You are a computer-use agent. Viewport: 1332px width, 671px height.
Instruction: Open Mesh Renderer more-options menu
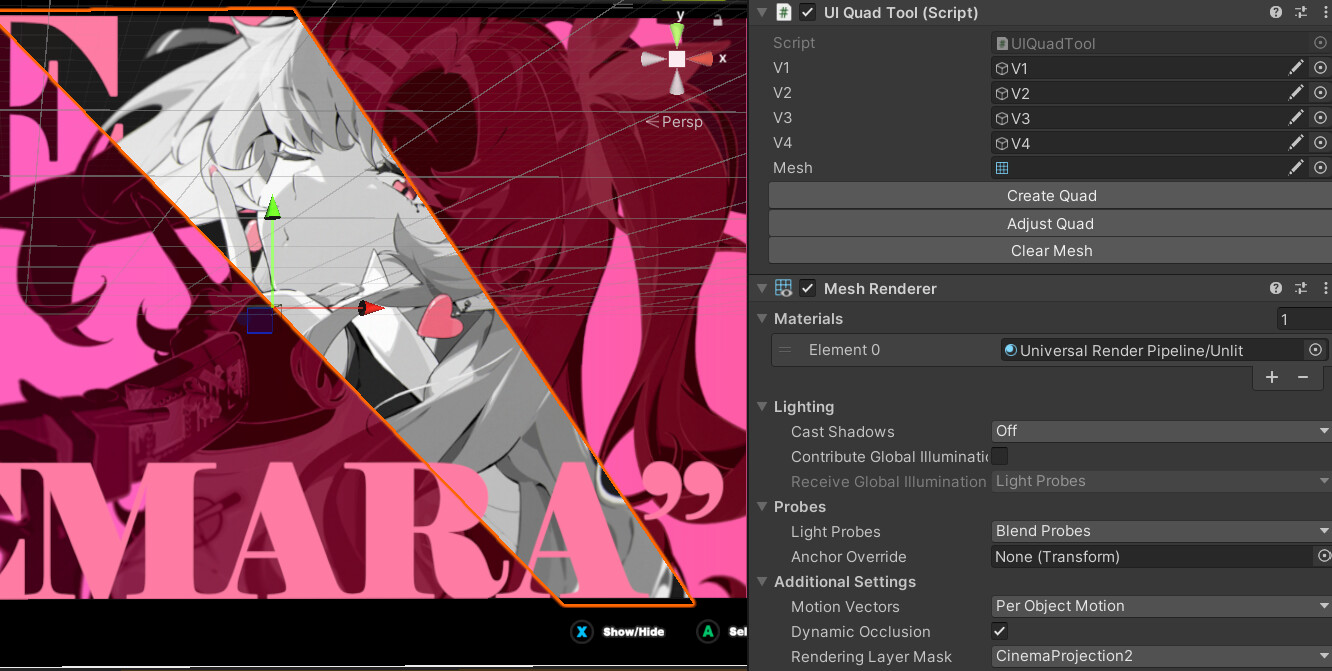tap(1324, 288)
